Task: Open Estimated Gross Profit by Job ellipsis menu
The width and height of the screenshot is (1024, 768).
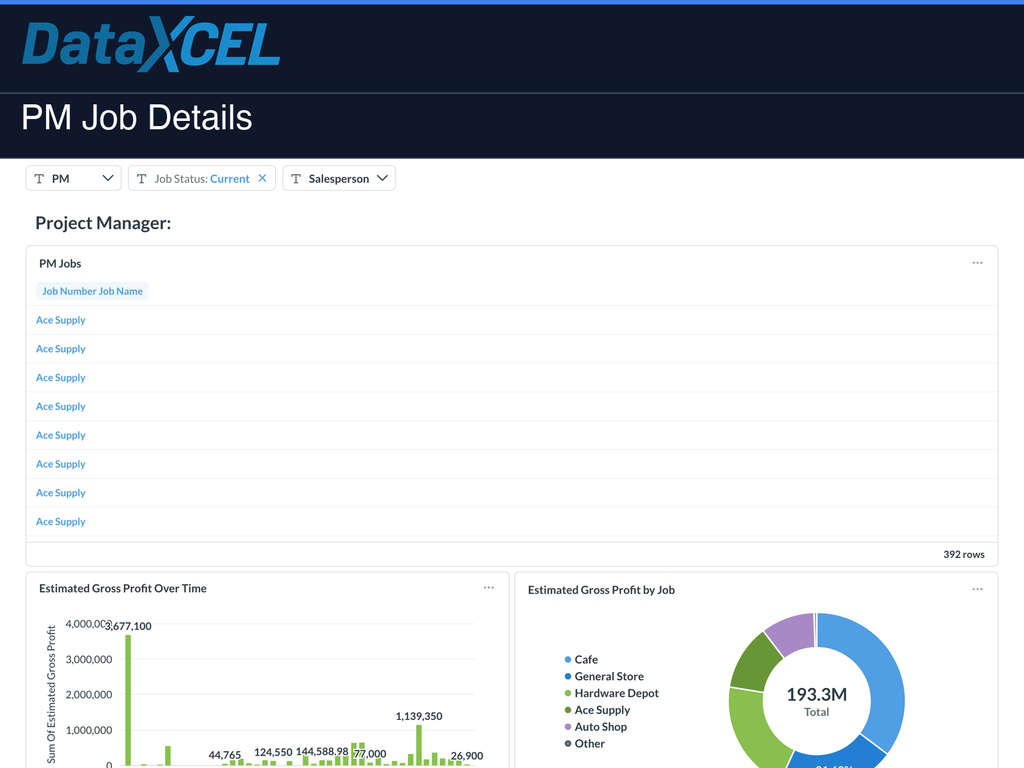Action: (x=977, y=589)
